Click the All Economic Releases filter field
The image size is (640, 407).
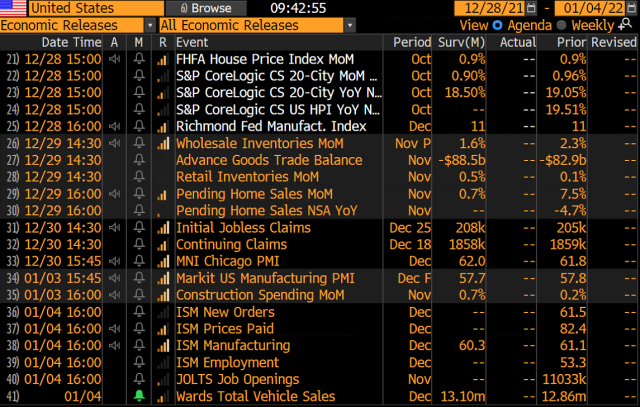(251, 25)
